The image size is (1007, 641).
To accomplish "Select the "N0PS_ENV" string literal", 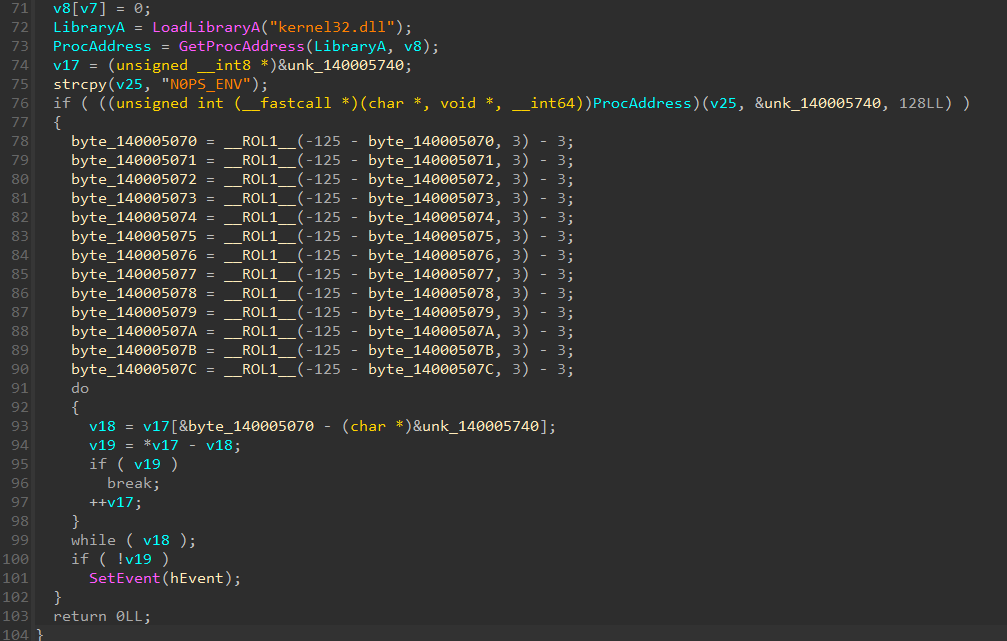I will coord(206,84).
